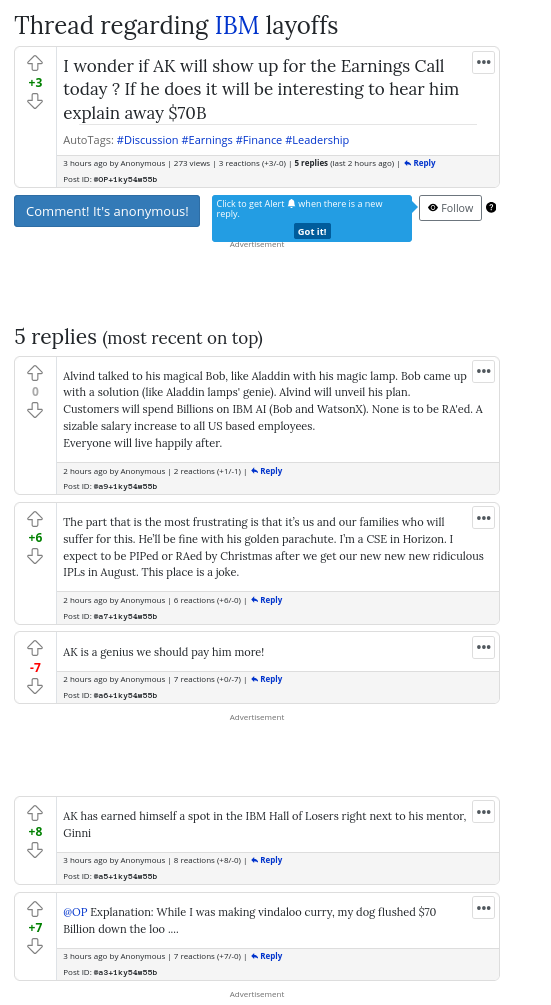Image resolution: width=551 pixels, height=1005 pixels.
Task: Open the three-dot menu on the original post
Action: (484, 62)
